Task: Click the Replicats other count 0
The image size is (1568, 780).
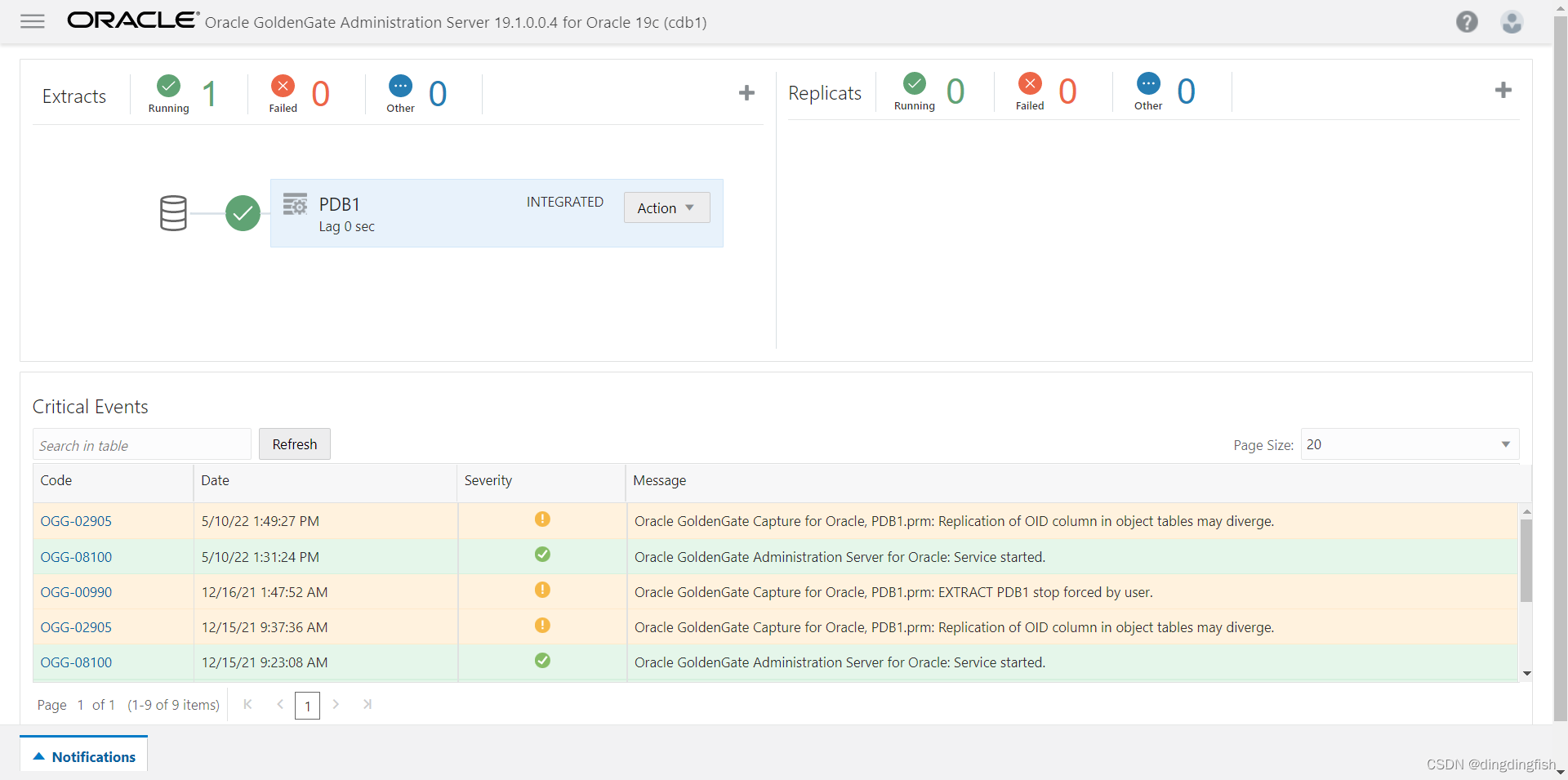Action: [1186, 91]
